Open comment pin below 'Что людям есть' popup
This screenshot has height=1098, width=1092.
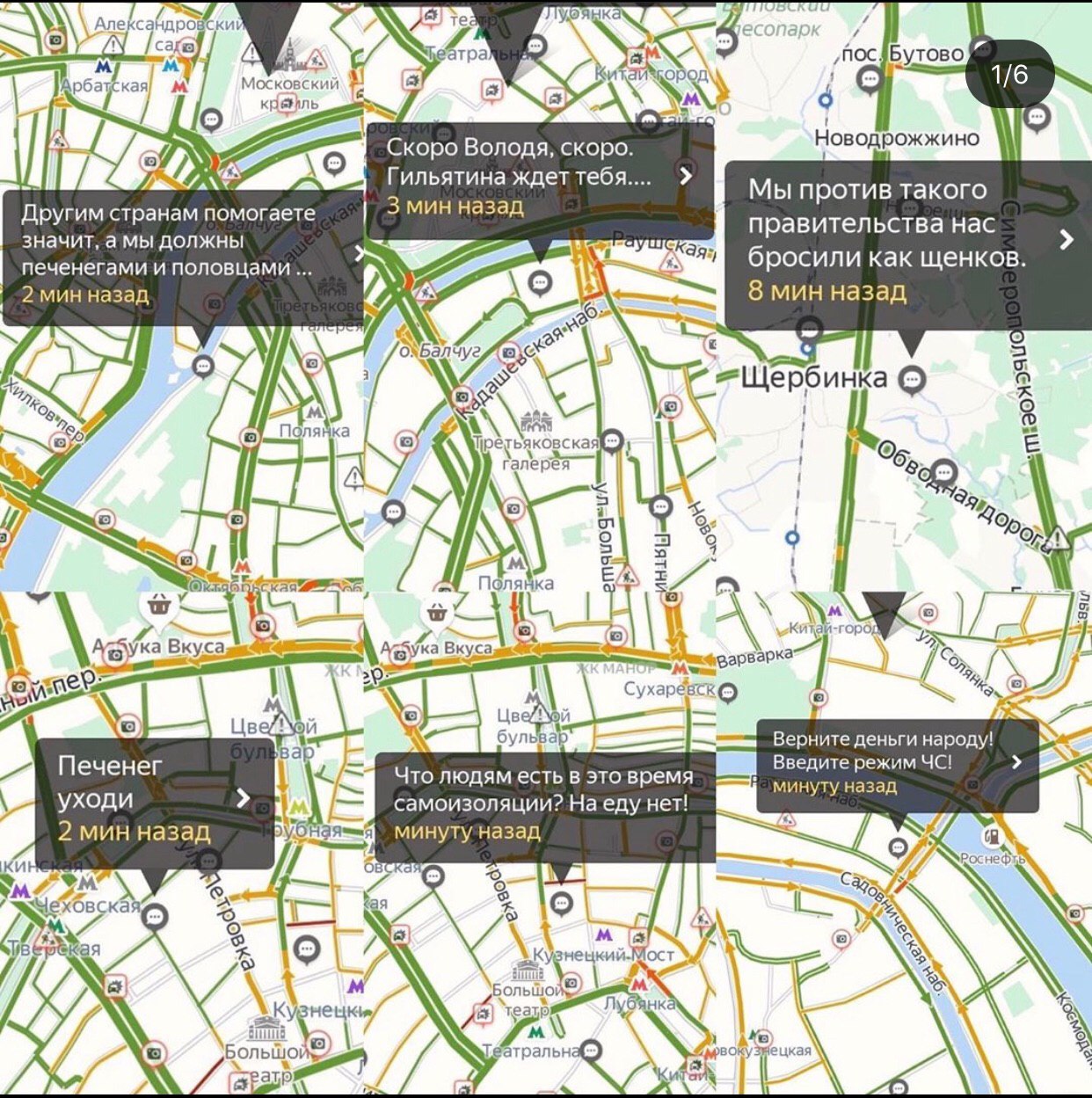click(561, 903)
